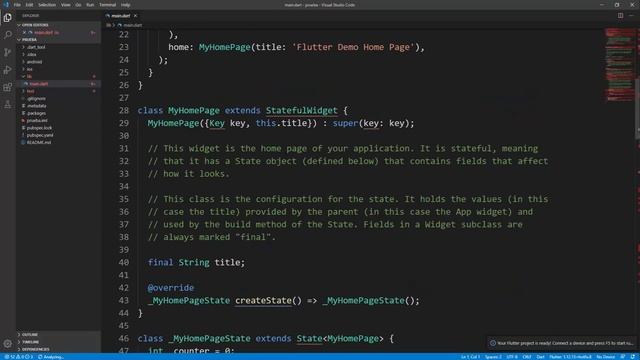Click the No Device status item
Image resolution: width=640 pixels, height=360 pixels.
coord(605,357)
